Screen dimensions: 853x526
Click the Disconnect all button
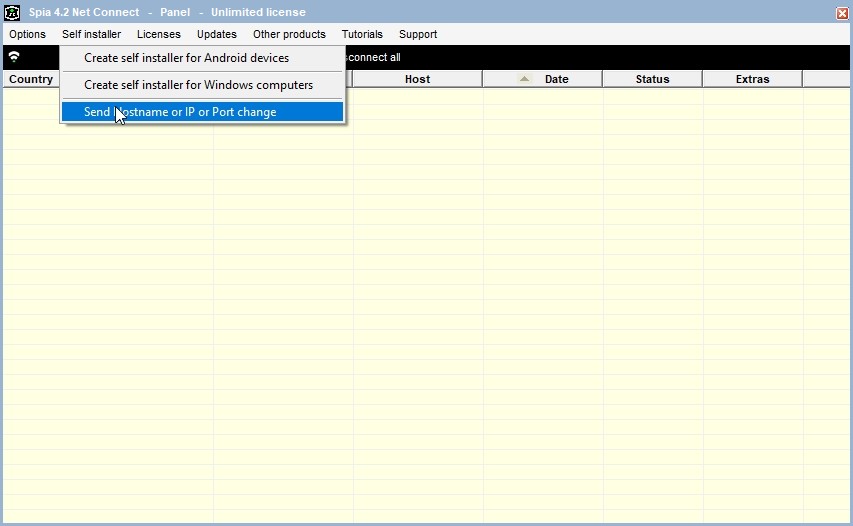(374, 57)
